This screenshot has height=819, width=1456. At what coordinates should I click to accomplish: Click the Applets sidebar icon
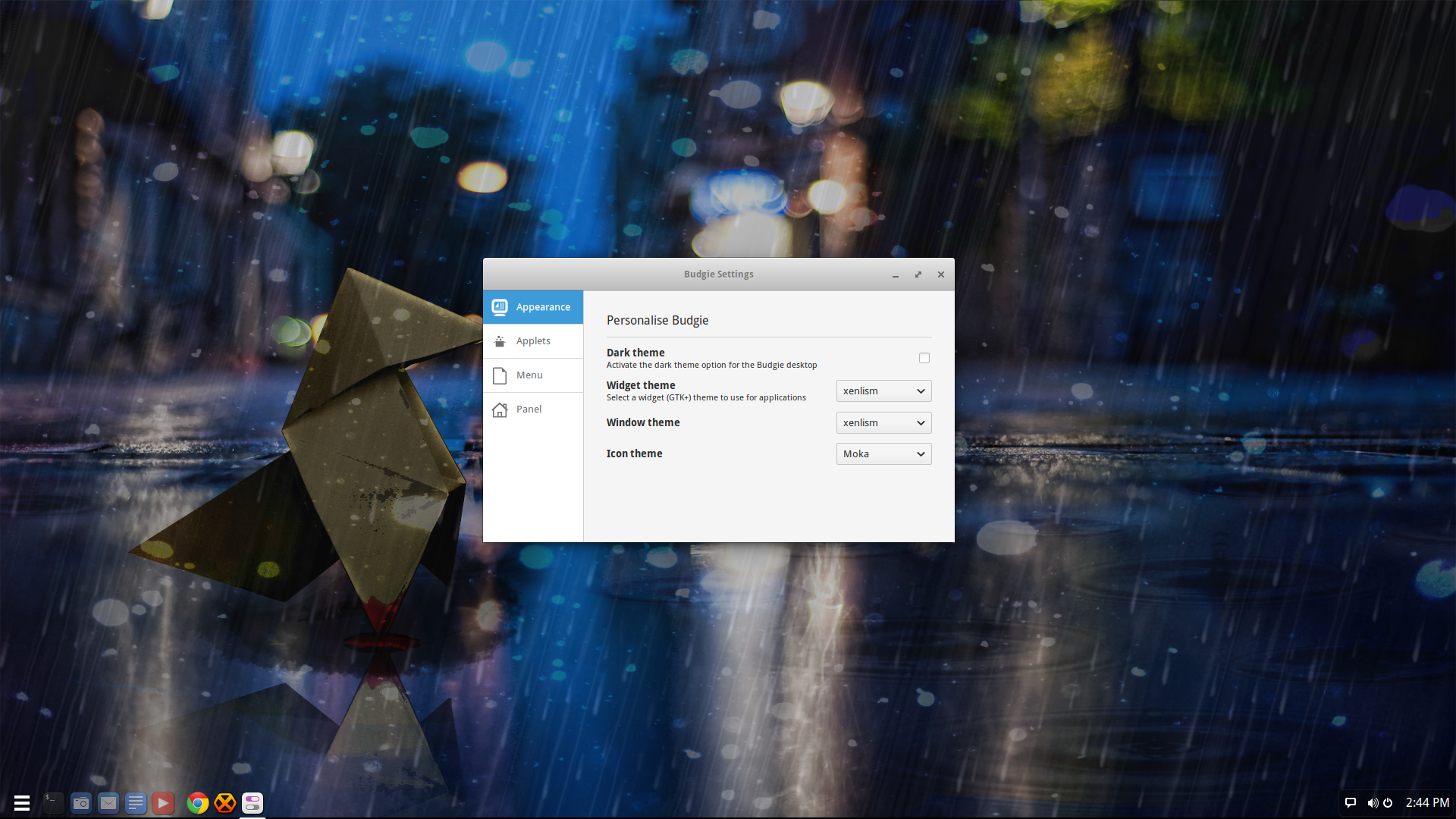pos(500,341)
